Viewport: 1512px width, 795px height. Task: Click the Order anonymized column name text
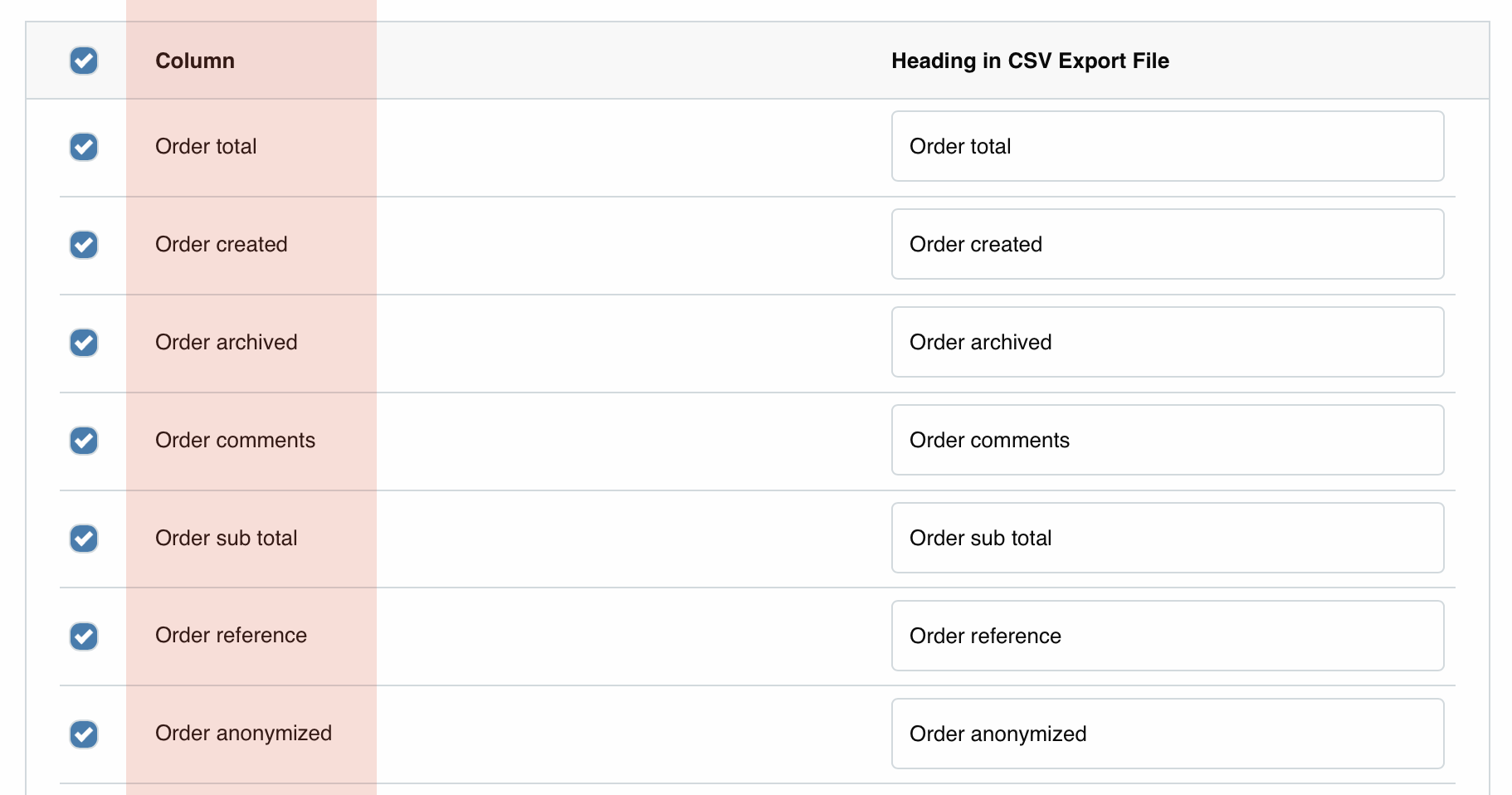(x=243, y=734)
